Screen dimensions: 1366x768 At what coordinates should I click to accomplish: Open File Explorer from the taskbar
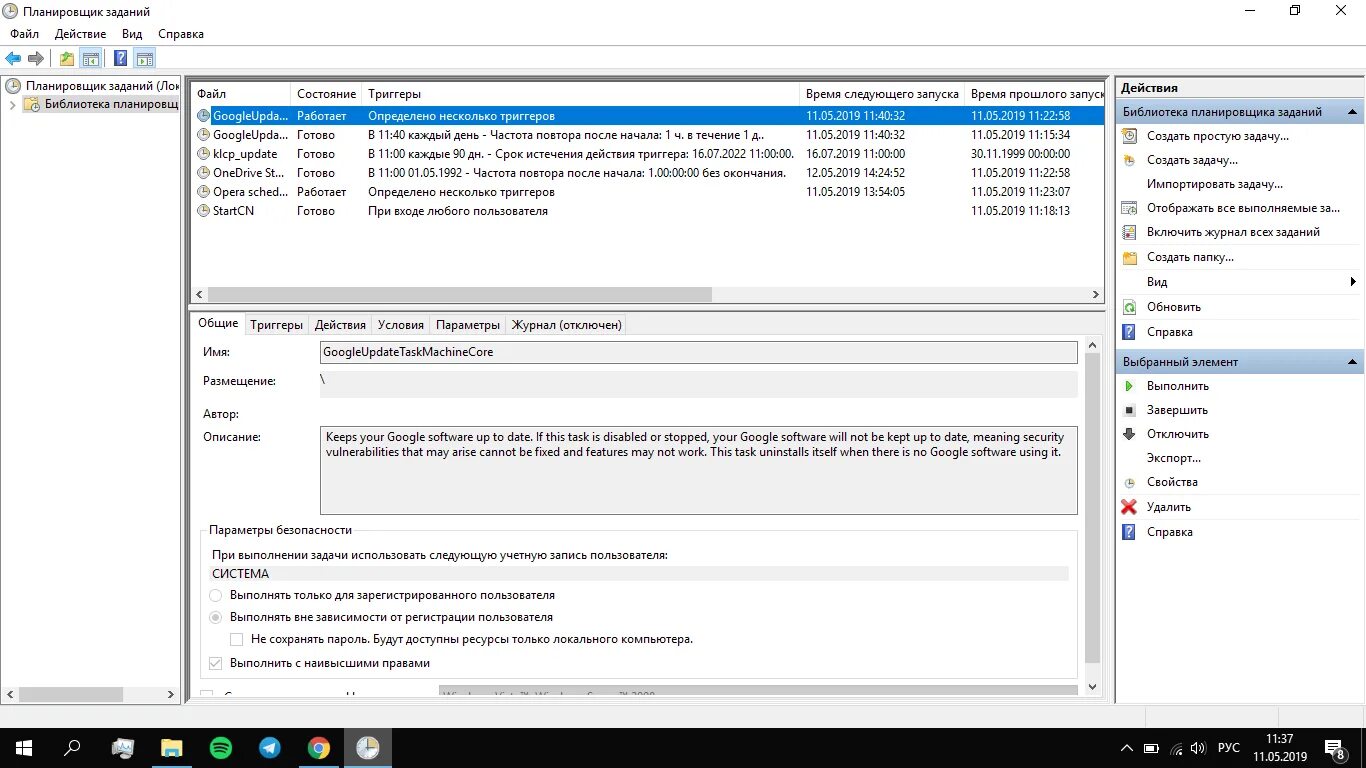coord(172,748)
